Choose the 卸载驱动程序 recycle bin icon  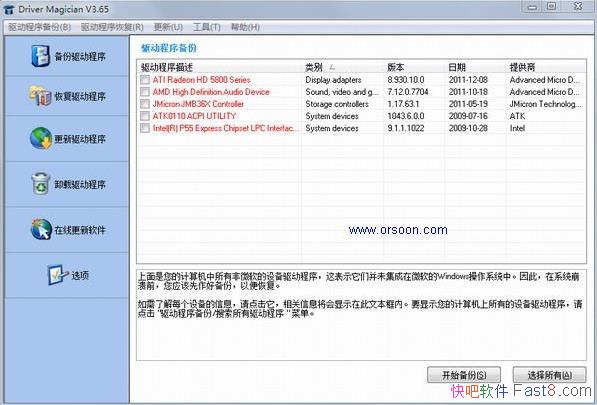41,183
